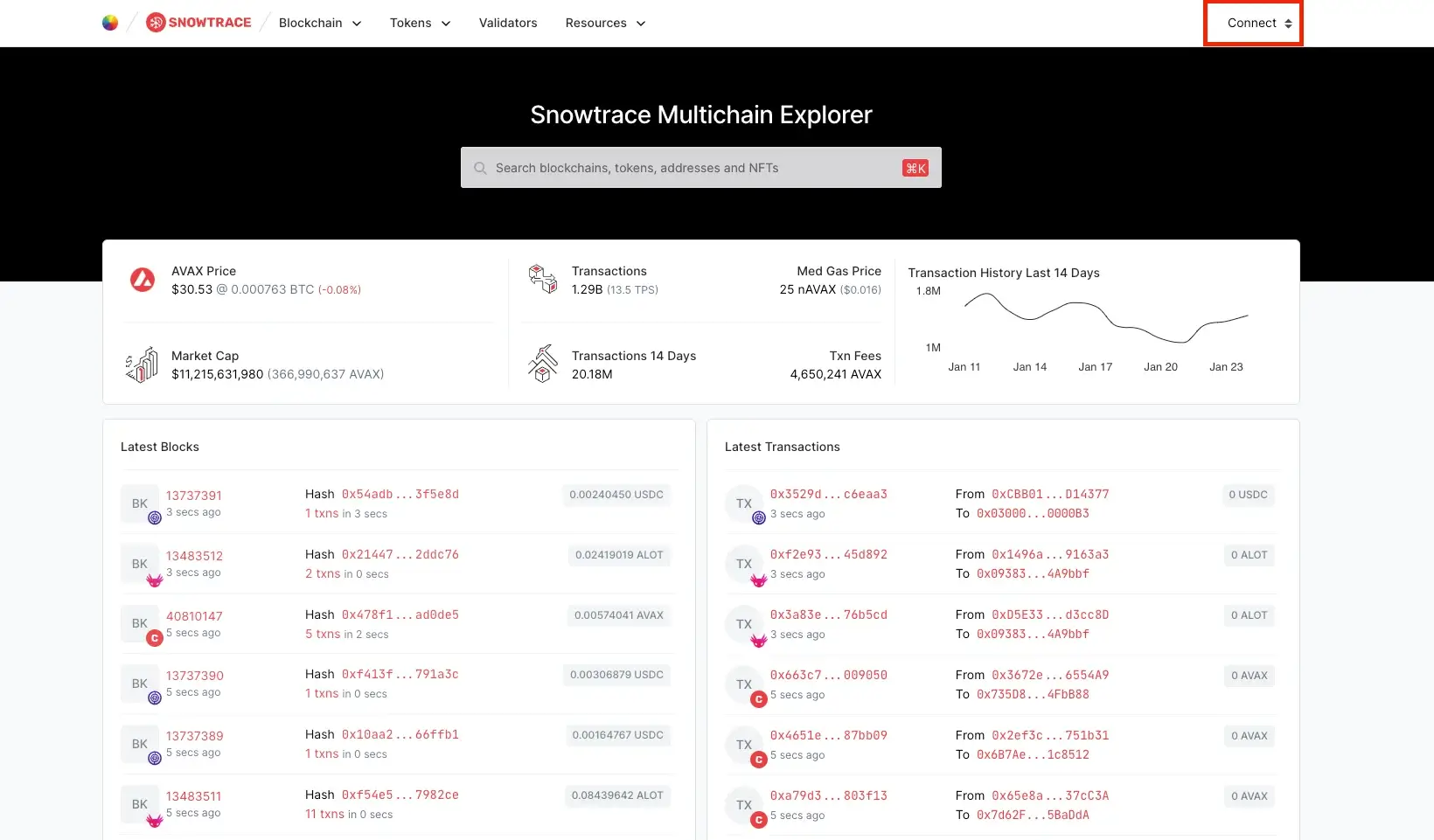Click the Transactions 14 Days icon
This screenshot has width=1434, height=840.
click(543, 364)
